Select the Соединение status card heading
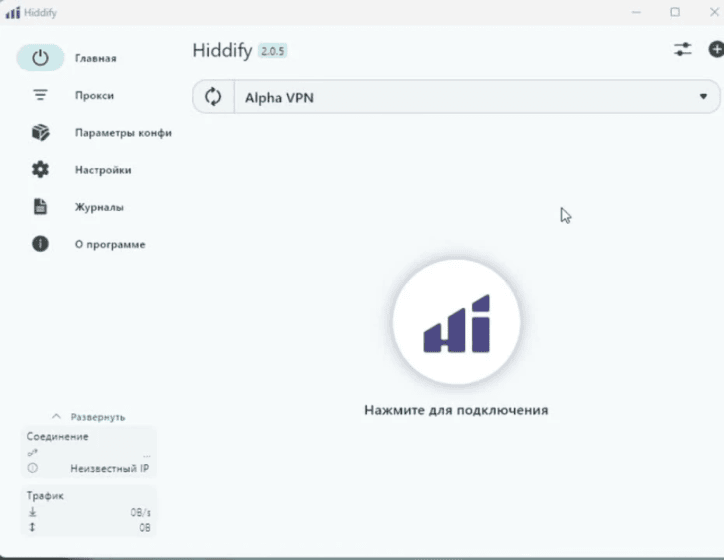 [x=58, y=437]
